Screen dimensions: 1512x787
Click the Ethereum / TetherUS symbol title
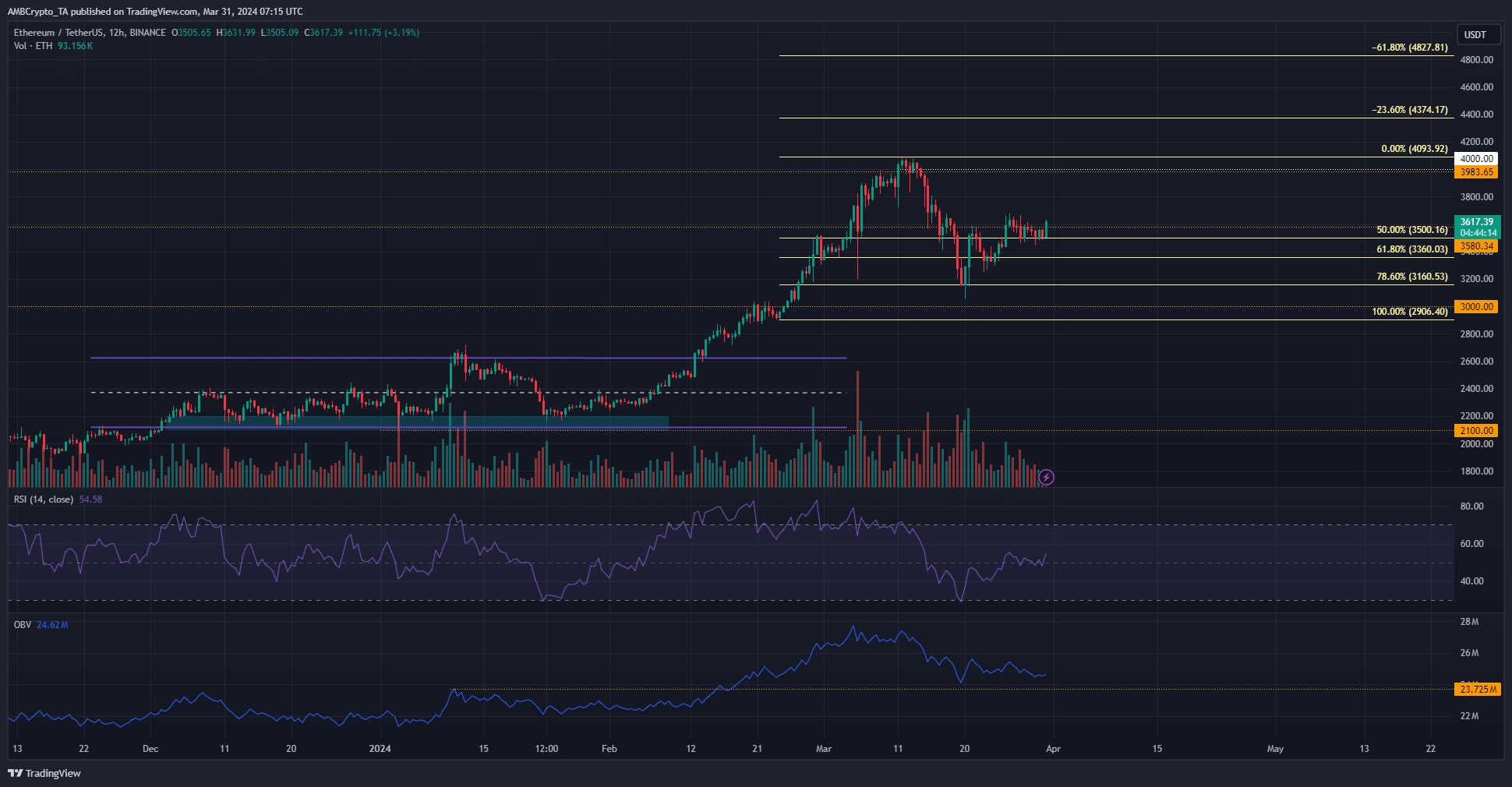[x=90, y=33]
